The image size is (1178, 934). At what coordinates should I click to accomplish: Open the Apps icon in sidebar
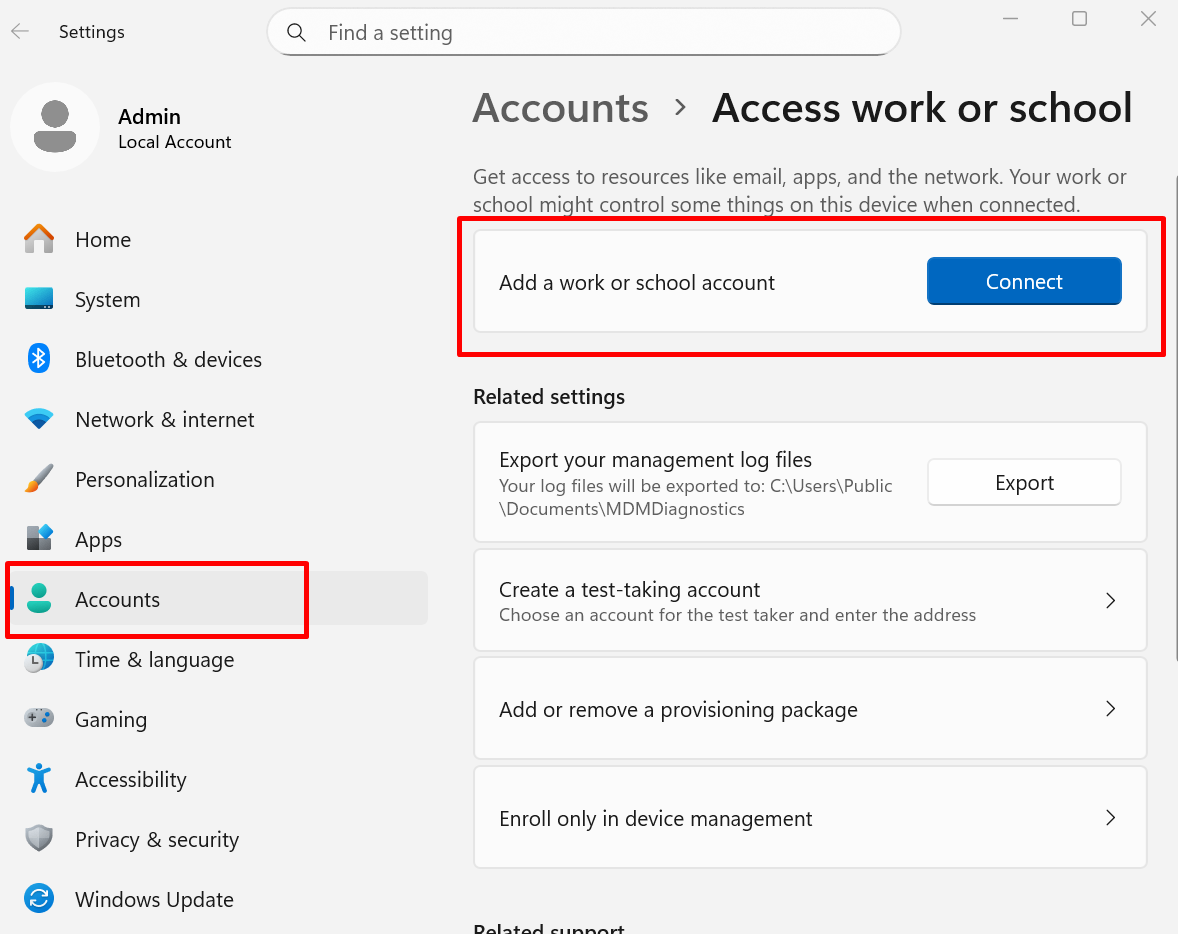tap(39, 539)
